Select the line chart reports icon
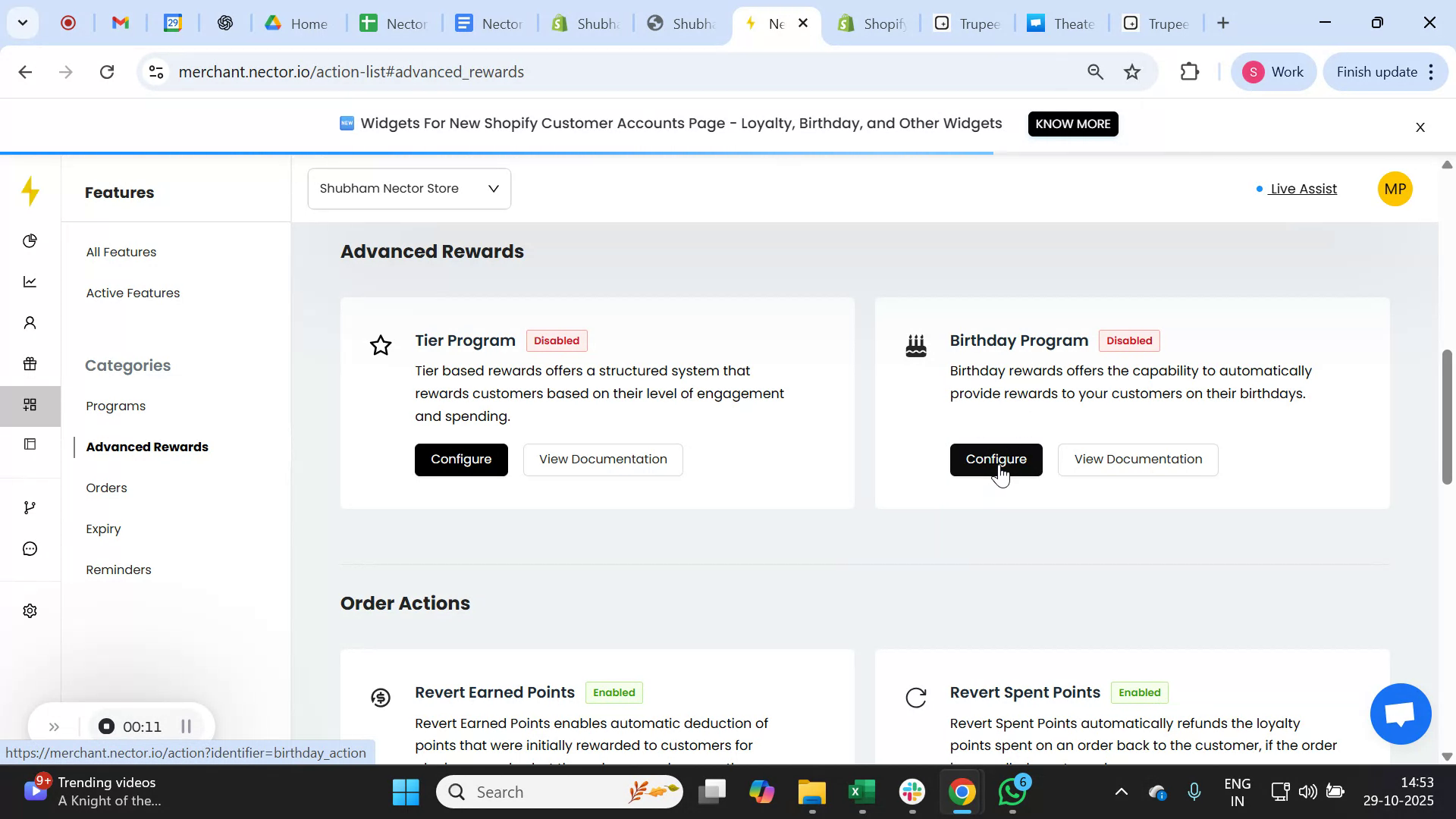This screenshot has width=1456, height=819. coord(30,281)
